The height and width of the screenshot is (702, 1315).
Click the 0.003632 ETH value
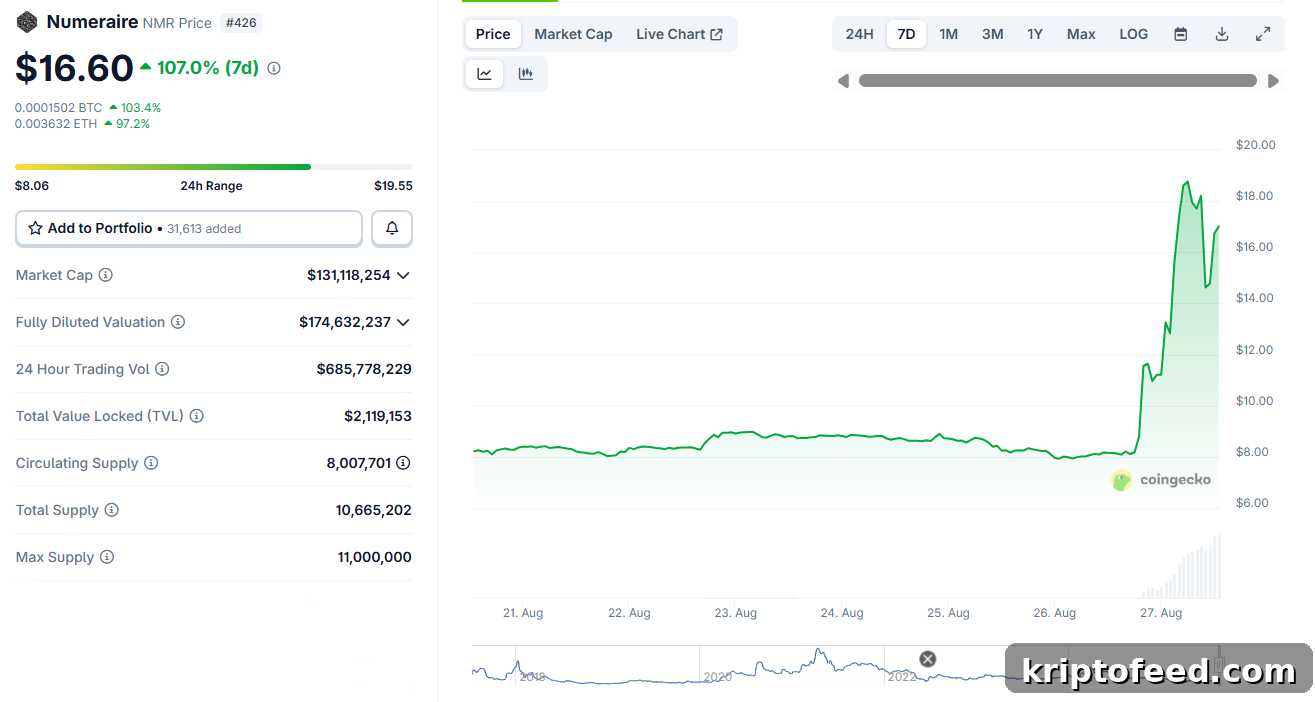pyautogui.click(x=56, y=124)
